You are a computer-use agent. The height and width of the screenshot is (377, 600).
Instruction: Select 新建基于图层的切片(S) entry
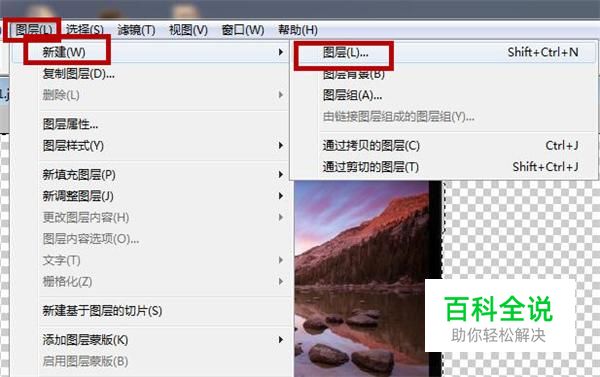pyautogui.click(x=102, y=311)
